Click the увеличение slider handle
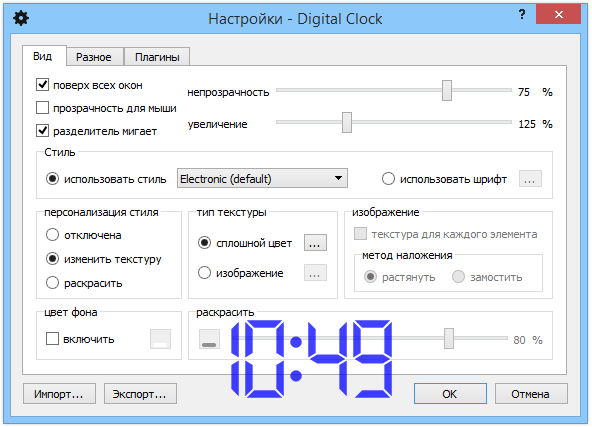The width and height of the screenshot is (592, 427). pyautogui.click(x=347, y=122)
